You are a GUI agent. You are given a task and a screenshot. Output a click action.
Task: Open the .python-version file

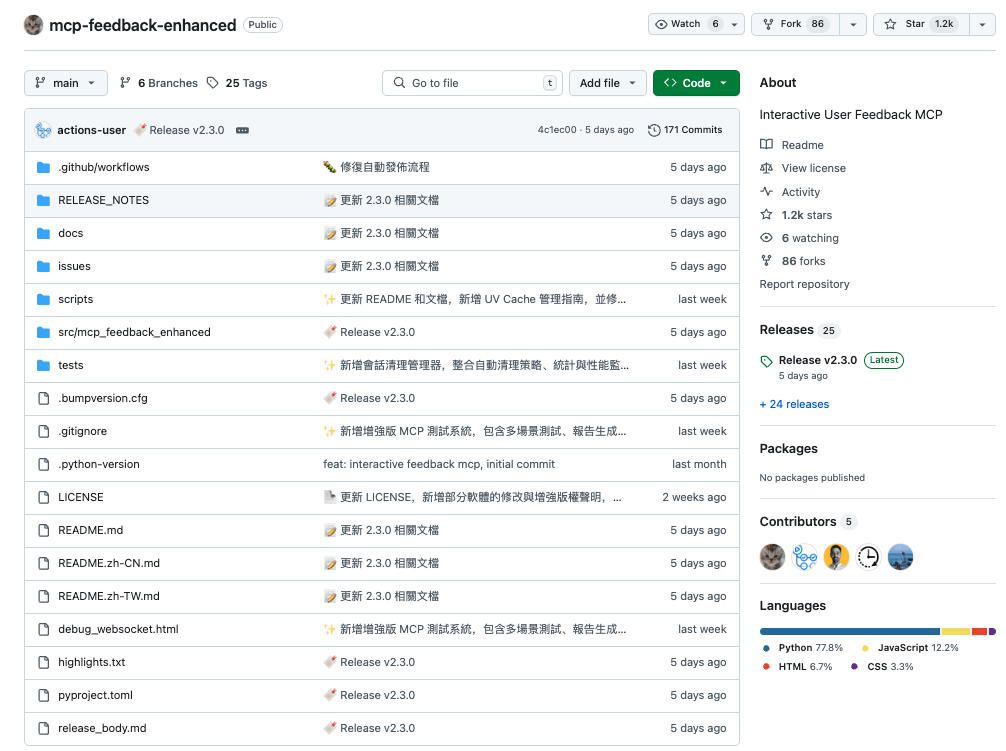[x=99, y=464]
